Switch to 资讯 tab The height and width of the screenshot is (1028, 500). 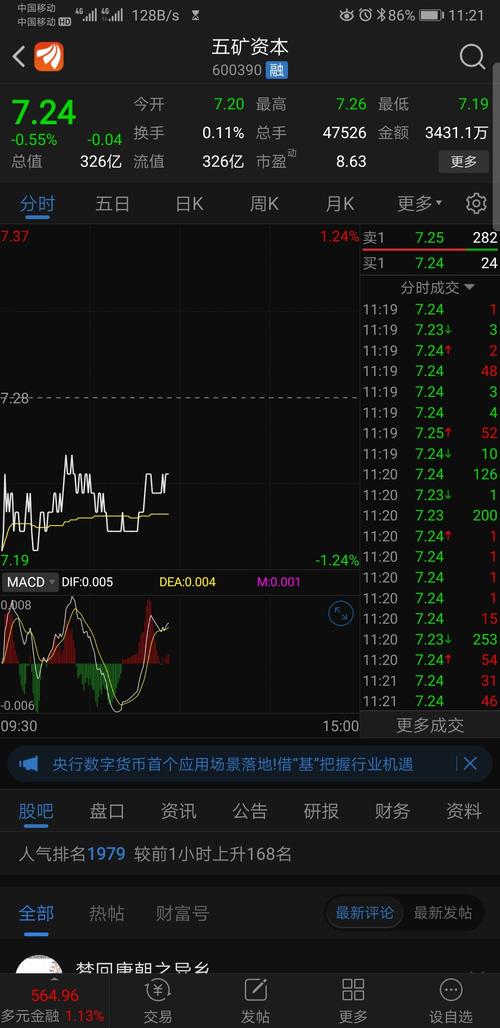pyautogui.click(x=178, y=812)
